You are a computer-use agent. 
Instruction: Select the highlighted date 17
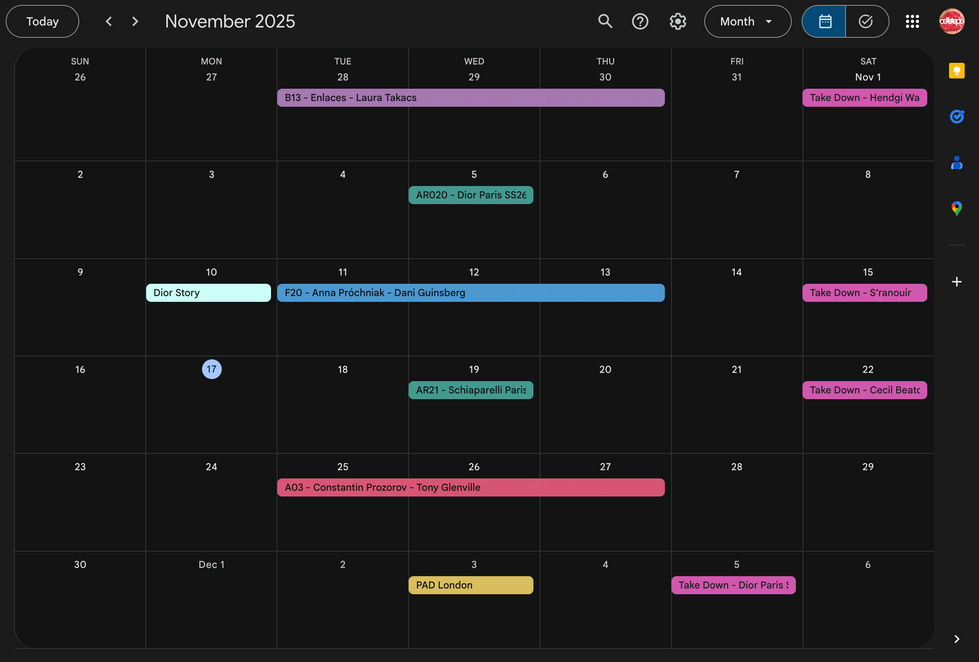[x=211, y=369]
